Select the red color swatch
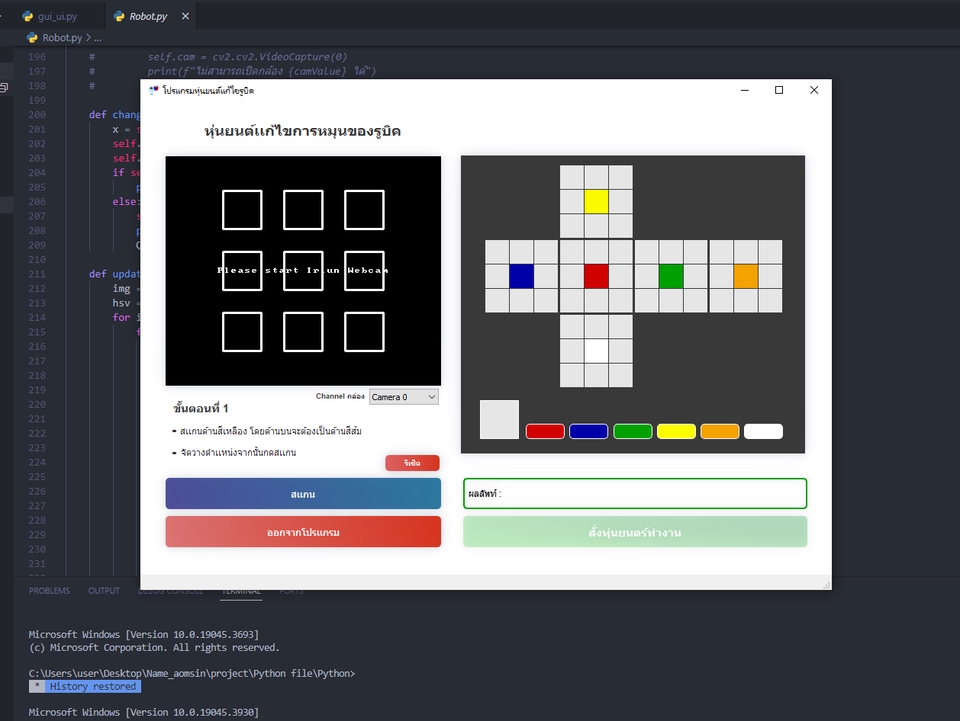 (x=545, y=430)
